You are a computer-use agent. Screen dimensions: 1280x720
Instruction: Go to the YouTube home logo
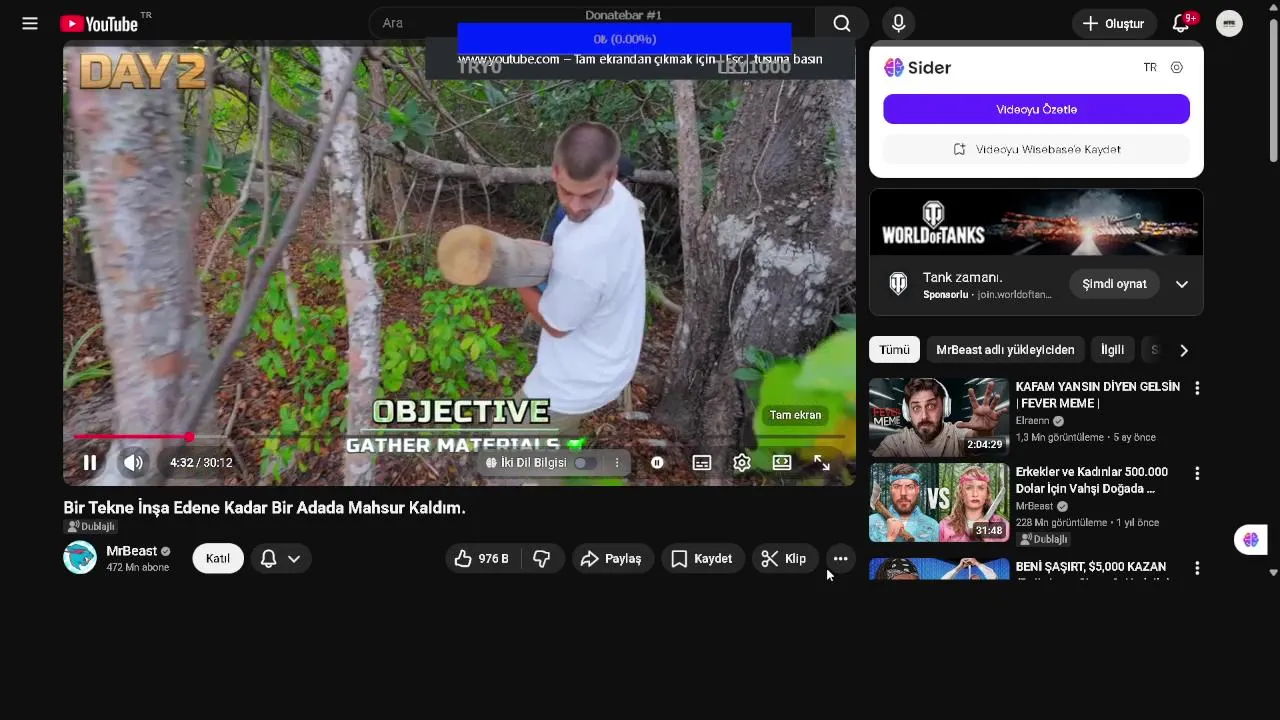point(99,23)
